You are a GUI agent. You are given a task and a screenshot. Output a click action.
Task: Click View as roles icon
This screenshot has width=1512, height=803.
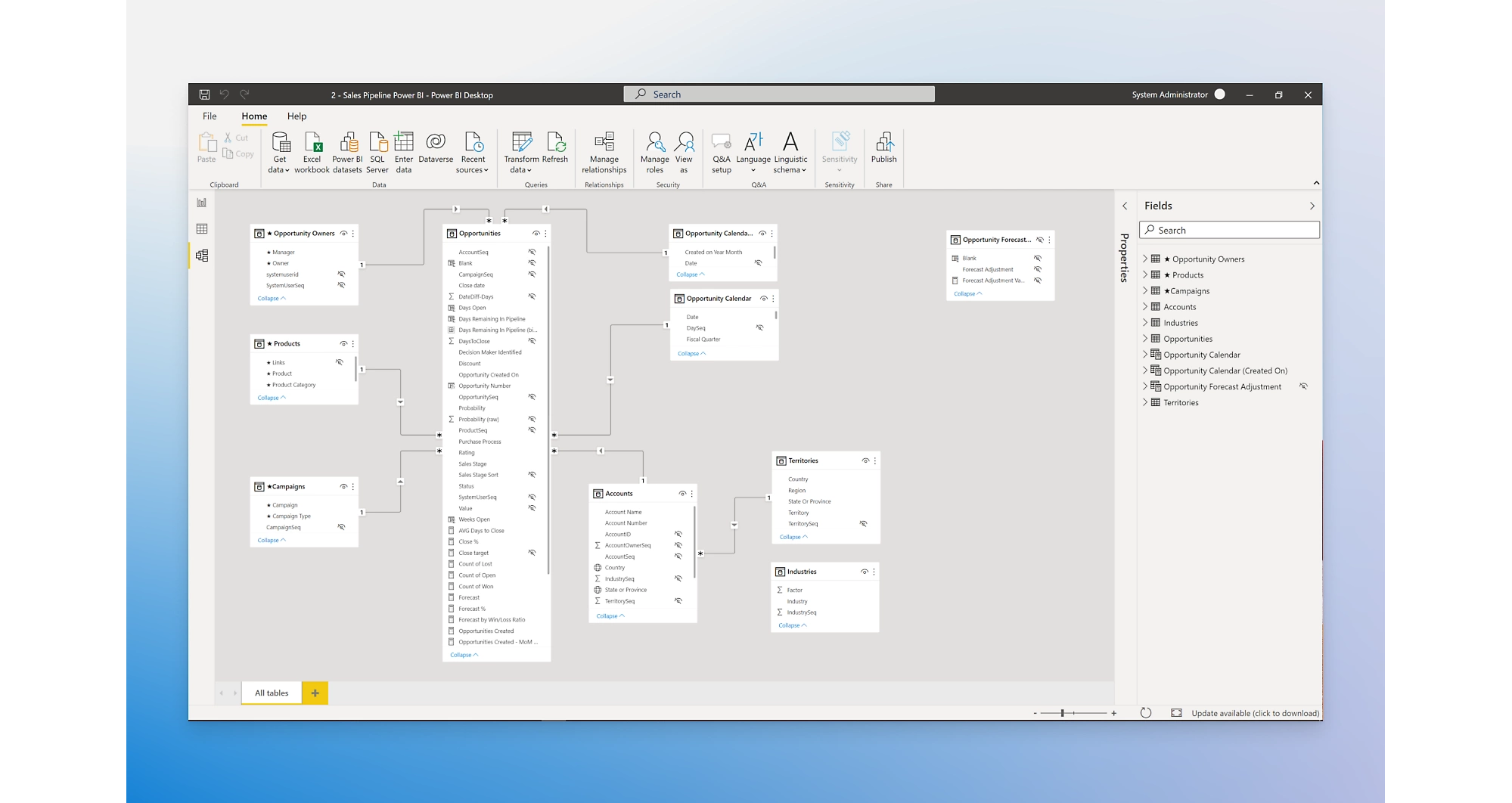[684, 142]
